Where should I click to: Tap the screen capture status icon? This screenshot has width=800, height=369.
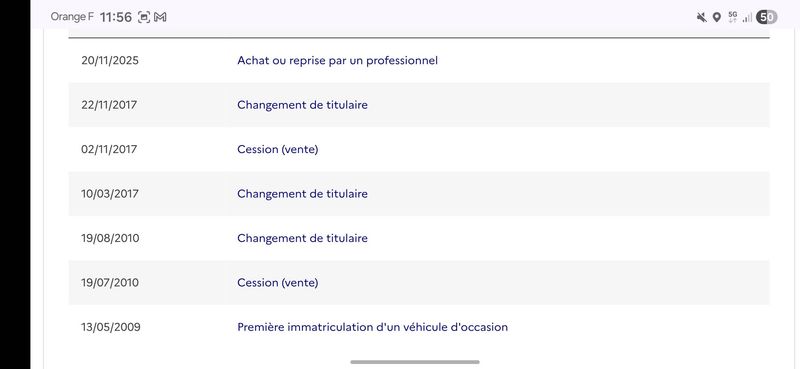pos(144,17)
